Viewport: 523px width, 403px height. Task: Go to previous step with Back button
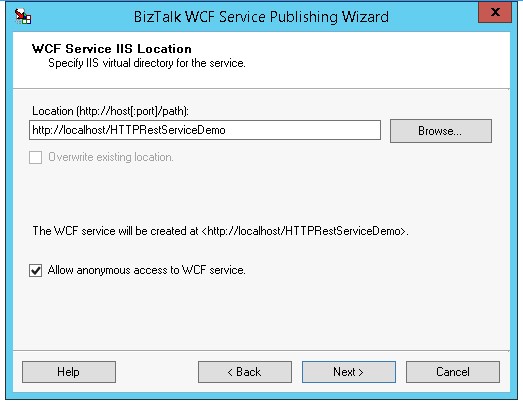(244, 372)
